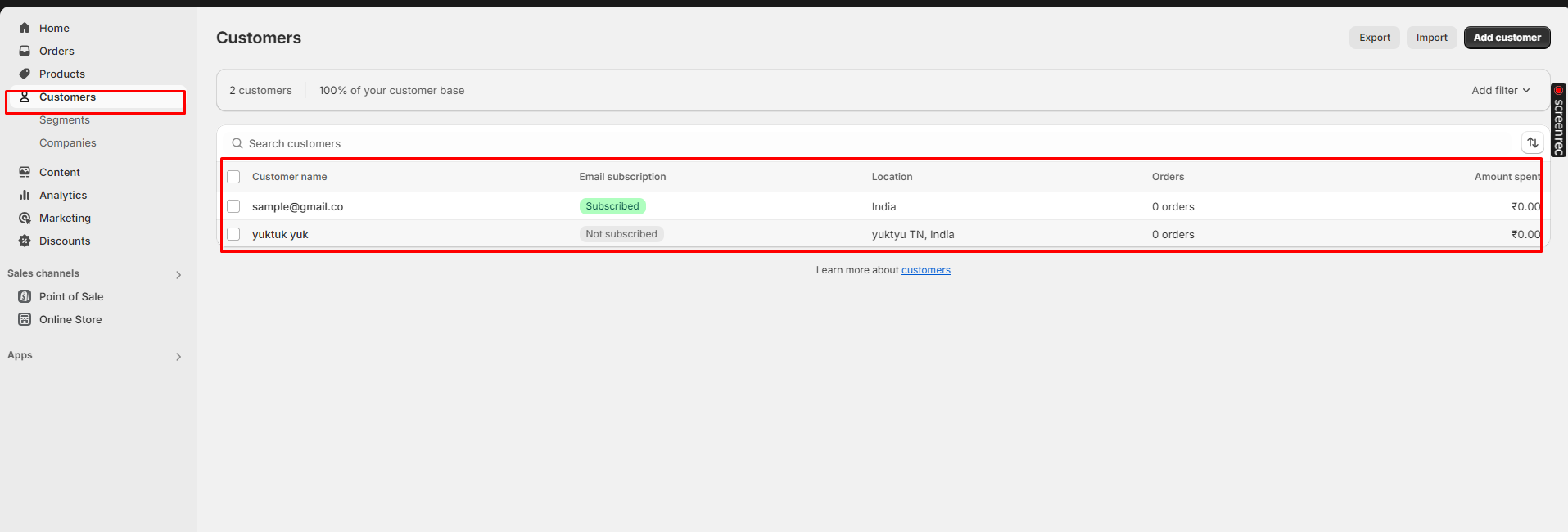Click the Subscribed badge
The width and height of the screenshot is (1568, 532).
612,206
